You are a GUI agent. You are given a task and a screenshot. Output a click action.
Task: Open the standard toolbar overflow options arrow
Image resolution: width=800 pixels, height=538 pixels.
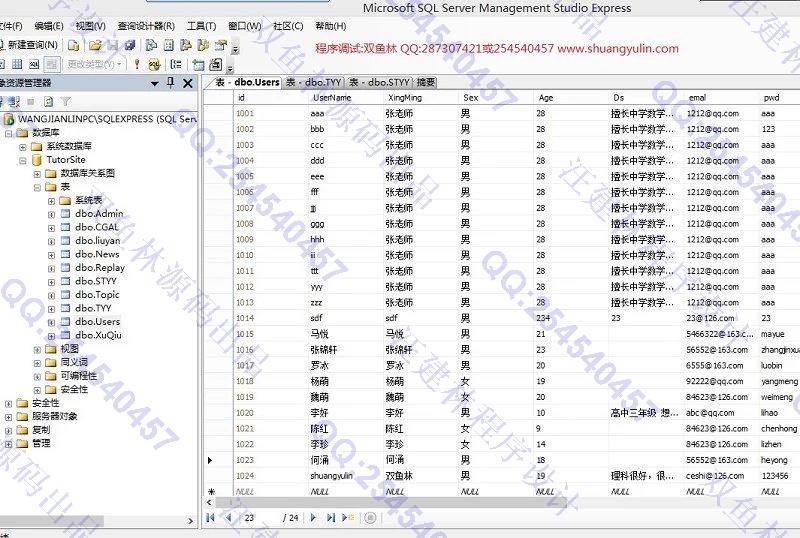click(235, 50)
